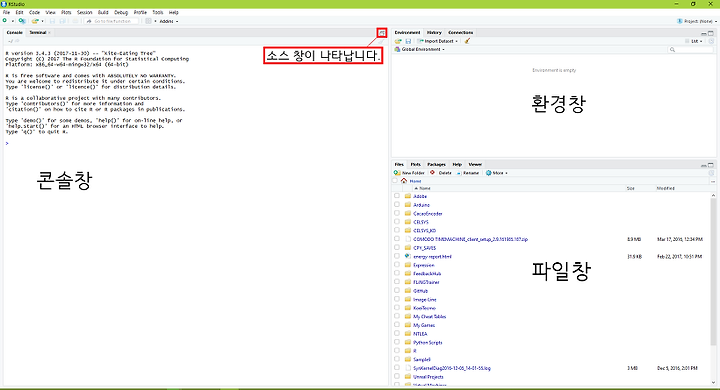
Task: Open the Addins dropdown
Action: (169, 21)
